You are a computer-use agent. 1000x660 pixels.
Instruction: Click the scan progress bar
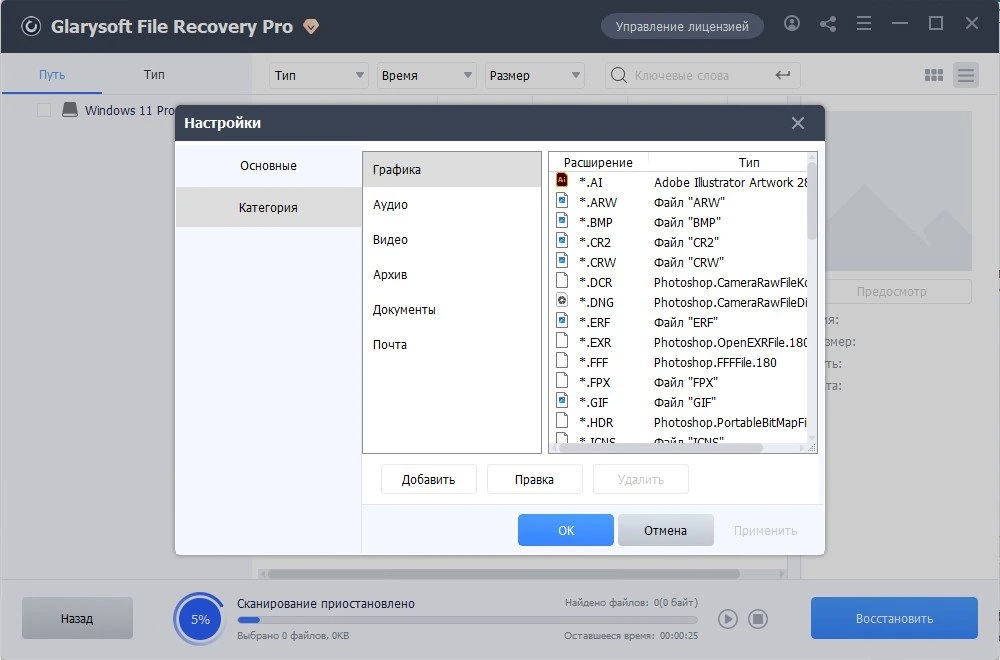pyautogui.click(x=467, y=620)
